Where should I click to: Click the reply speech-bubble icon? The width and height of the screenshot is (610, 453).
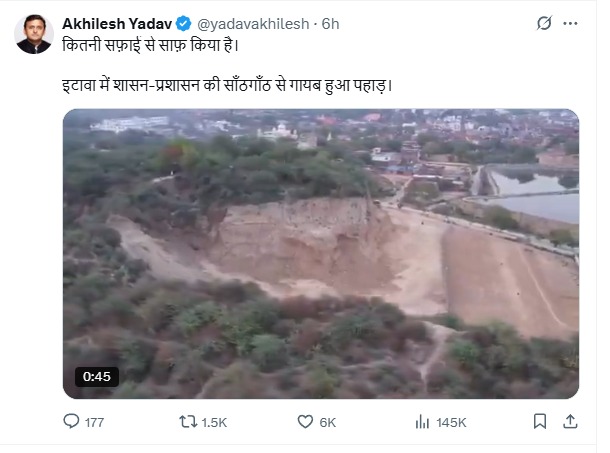[71, 422]
